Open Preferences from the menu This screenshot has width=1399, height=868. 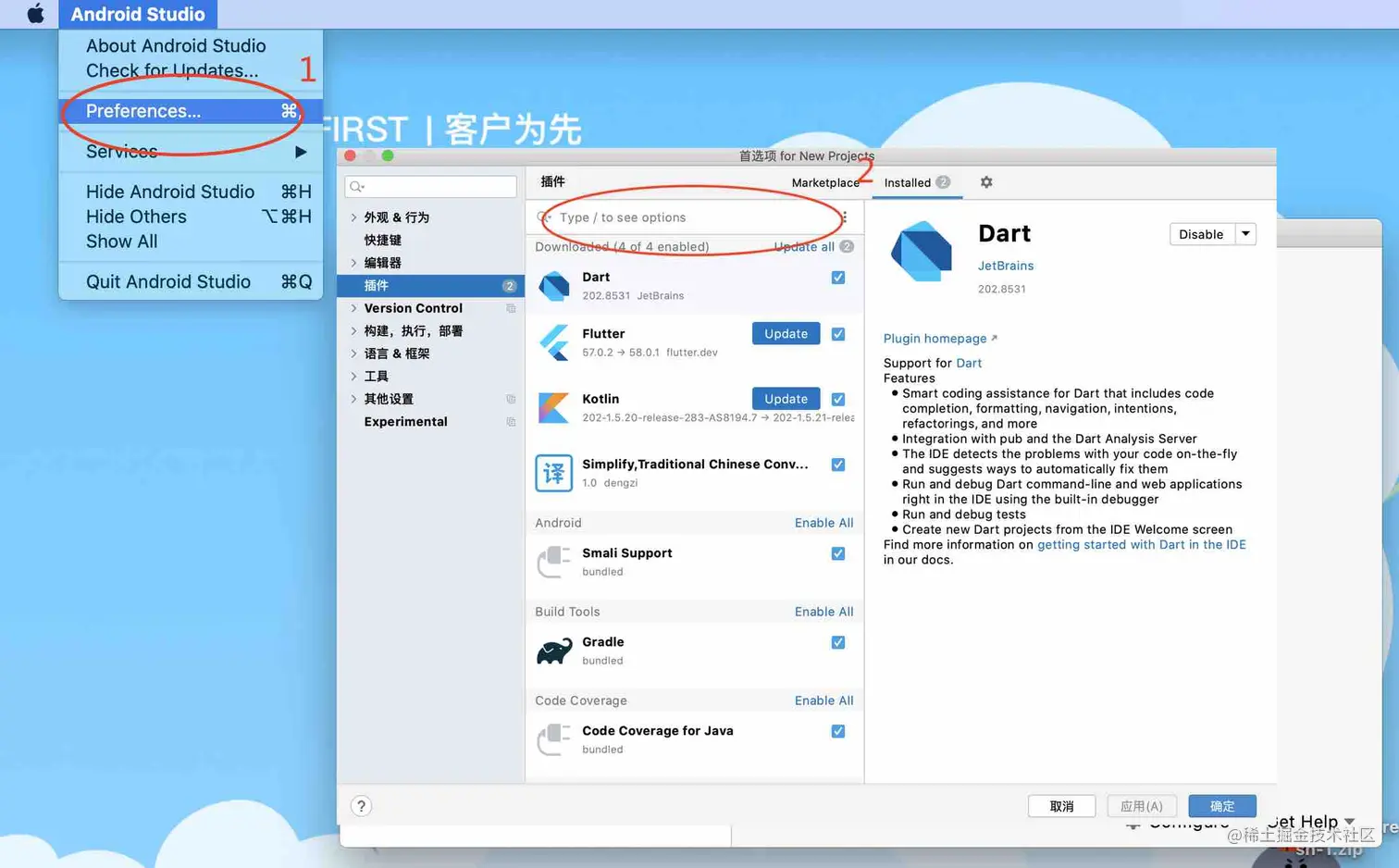(191, 111)
